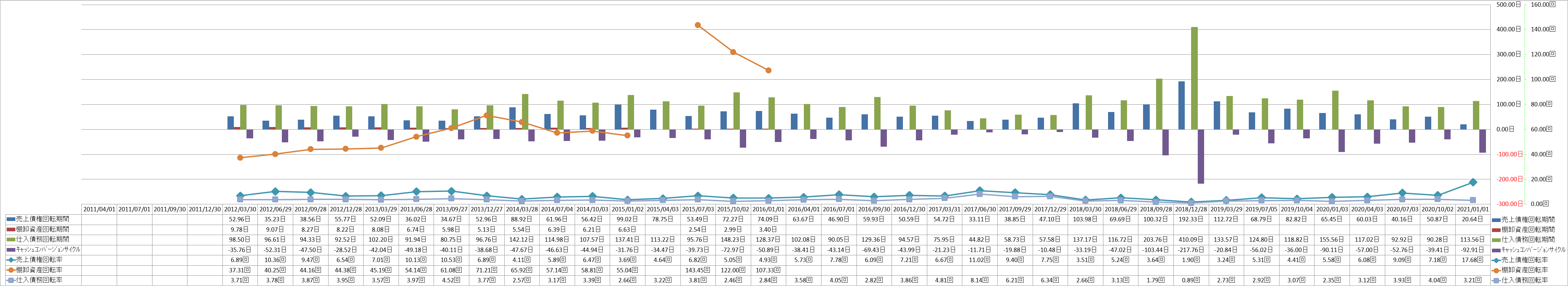The image size is (1568, 286).
Task: Click the long purple 2018/12/28 cash conversion cycle bar
Action: coord(1201,156)
